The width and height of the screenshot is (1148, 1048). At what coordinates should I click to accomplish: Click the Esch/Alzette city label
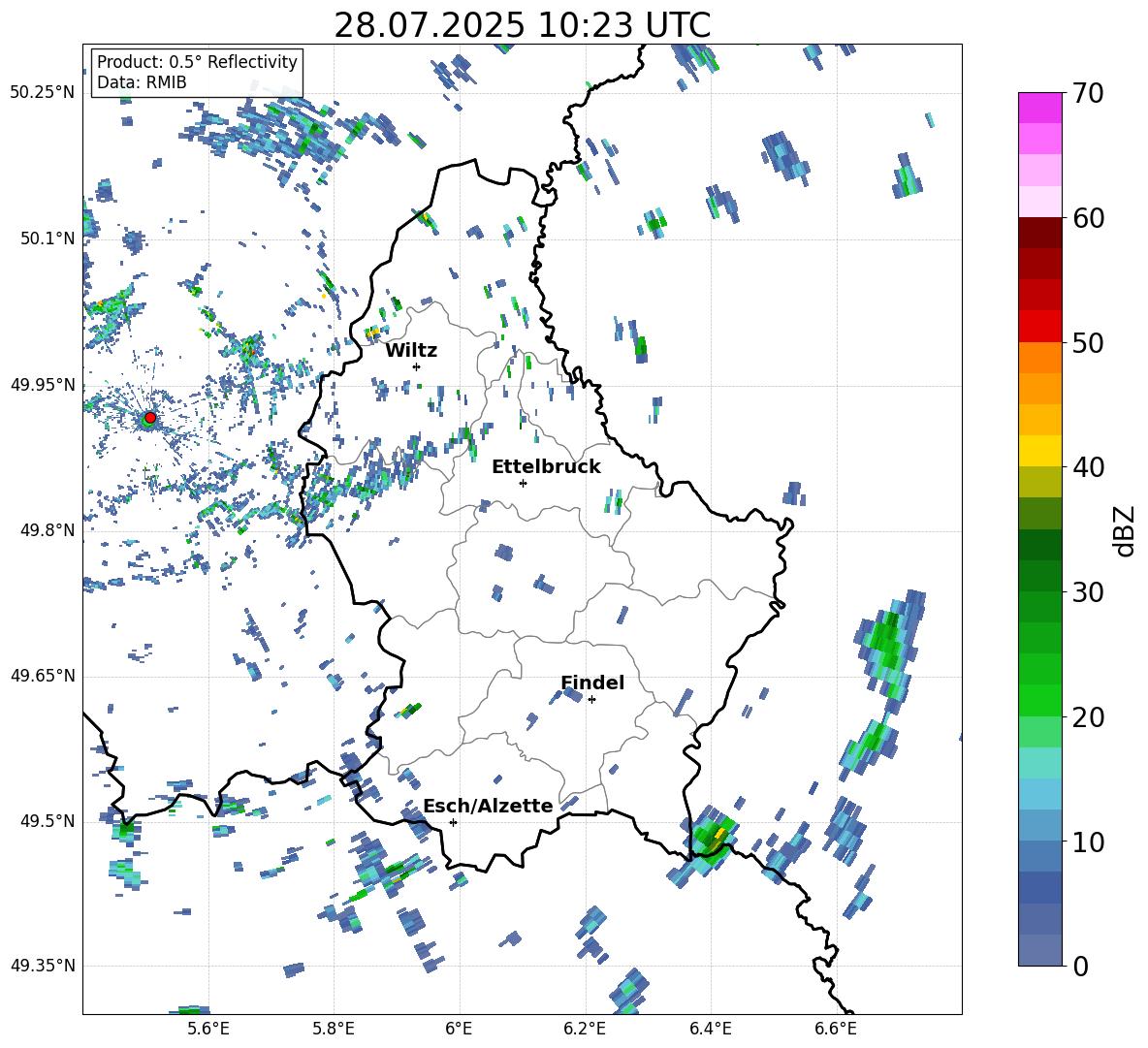(x=489, y=806)
